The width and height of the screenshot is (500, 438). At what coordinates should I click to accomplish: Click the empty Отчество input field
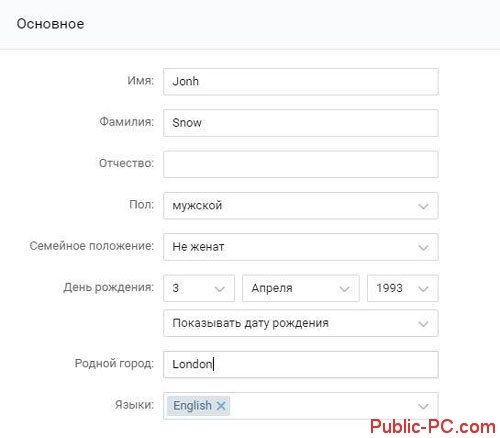tap(301, 164)
